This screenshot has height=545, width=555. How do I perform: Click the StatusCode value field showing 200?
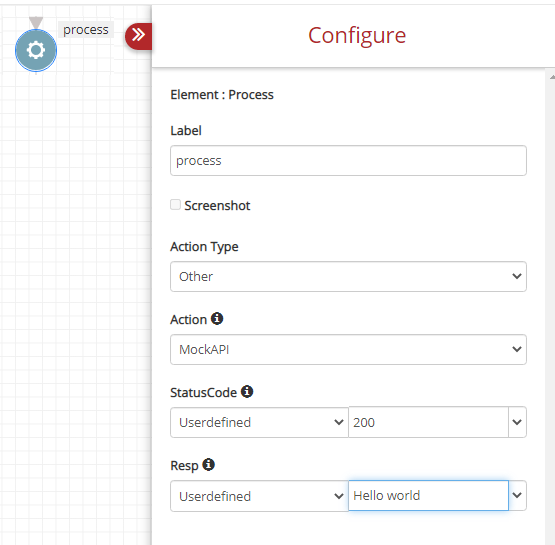click(428, 422)
